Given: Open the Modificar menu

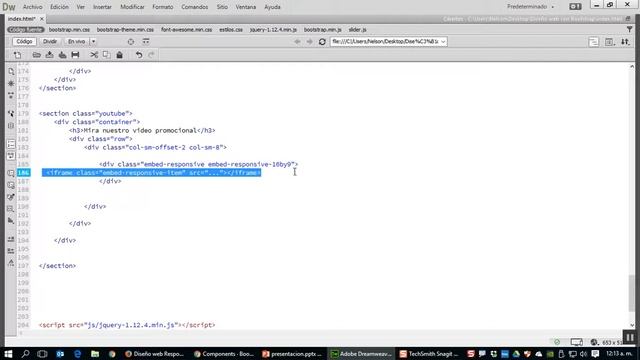Looking at the screenshot, I should (x=132, y=7).
